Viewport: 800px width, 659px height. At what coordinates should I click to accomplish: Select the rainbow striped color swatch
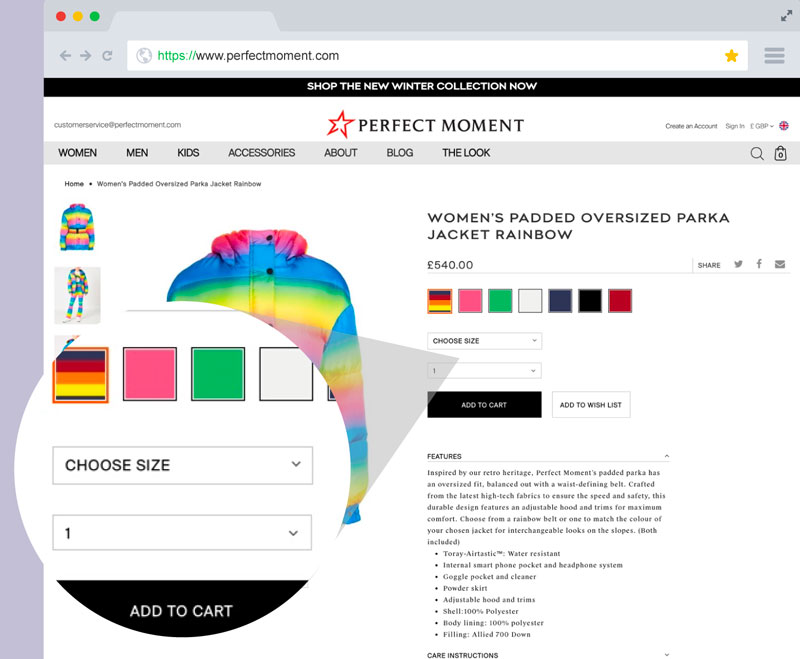tap(439, 301)
